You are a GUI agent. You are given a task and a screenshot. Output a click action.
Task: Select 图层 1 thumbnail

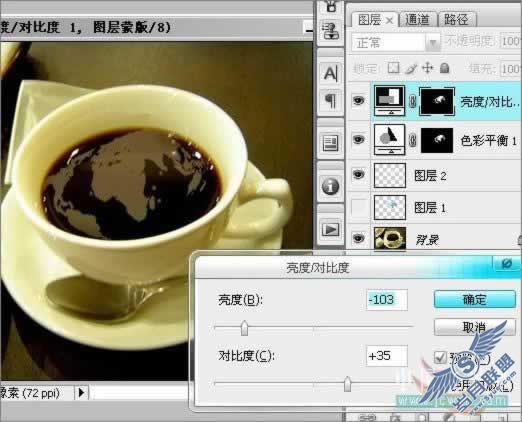[x=390, y=207]
